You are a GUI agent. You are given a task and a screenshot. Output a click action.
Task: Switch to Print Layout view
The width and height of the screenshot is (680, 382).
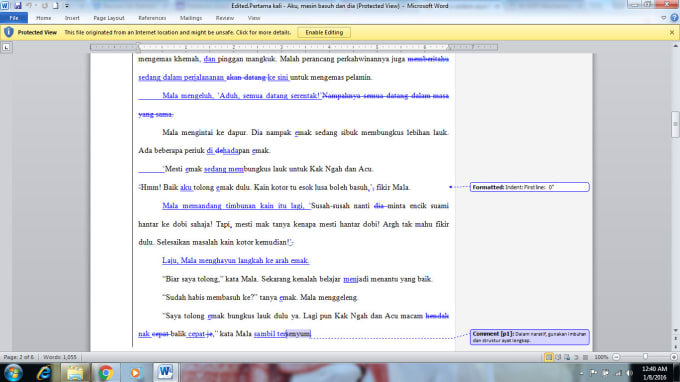549,357
